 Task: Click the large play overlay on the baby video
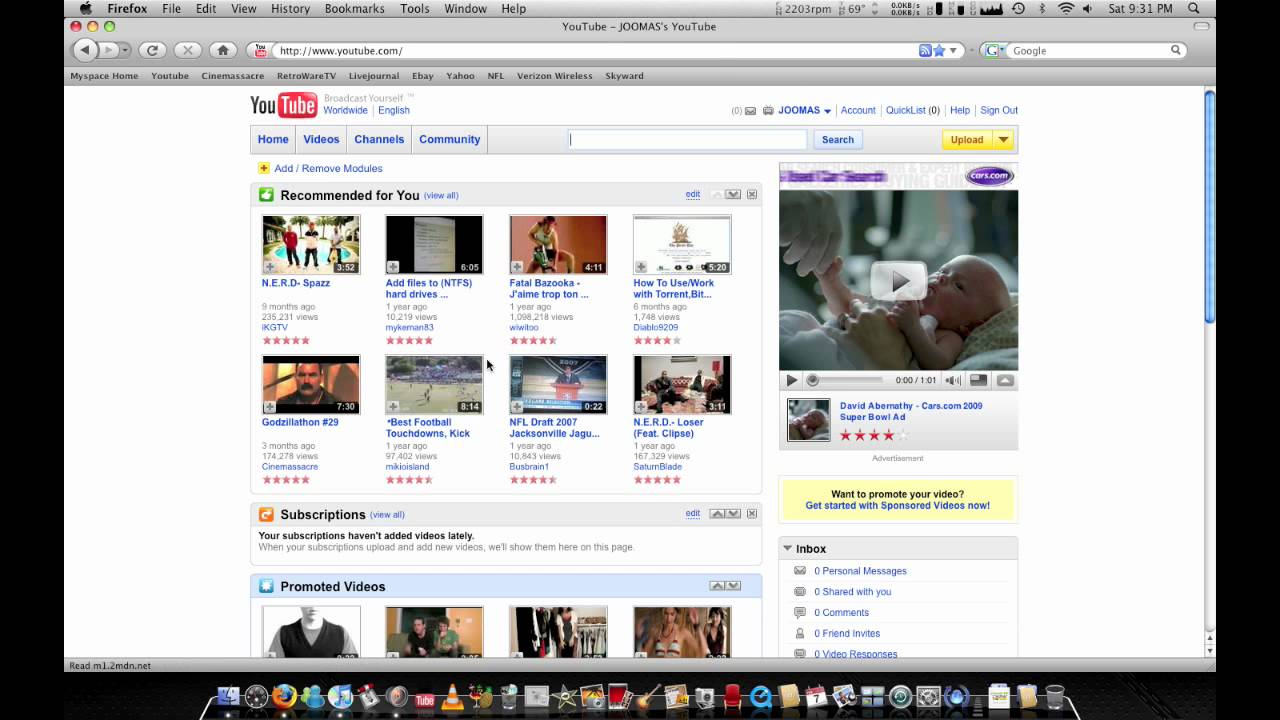tap(897, 281)
